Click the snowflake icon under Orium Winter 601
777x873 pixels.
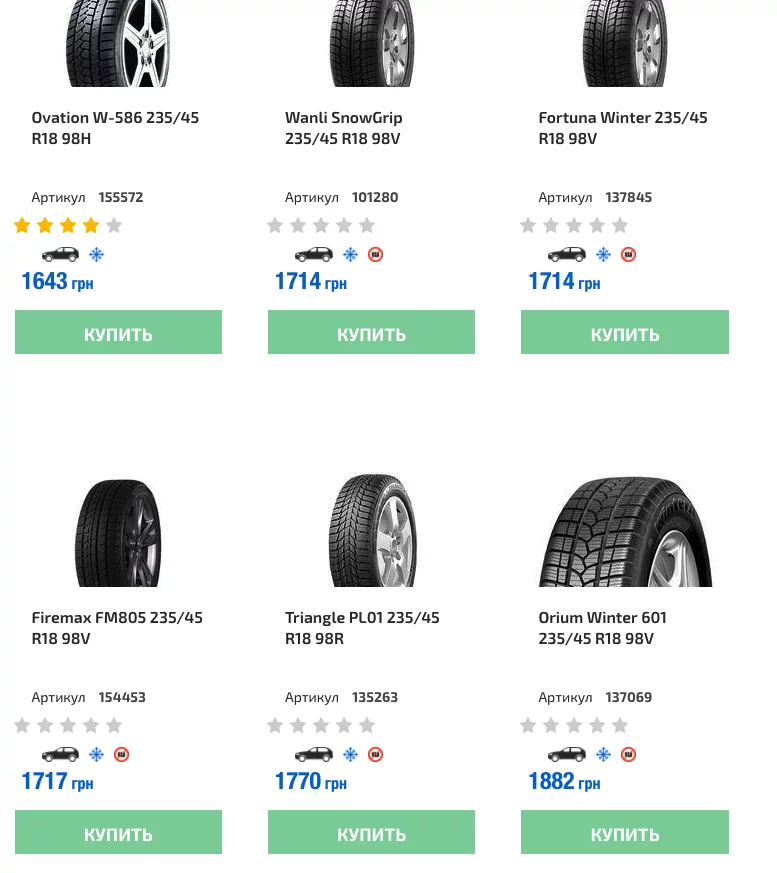tap(603, 754)
